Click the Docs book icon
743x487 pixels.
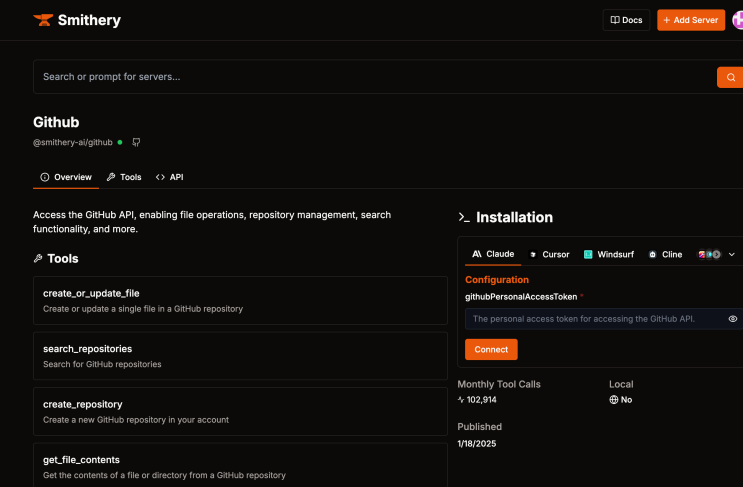[x=615, y=20]
